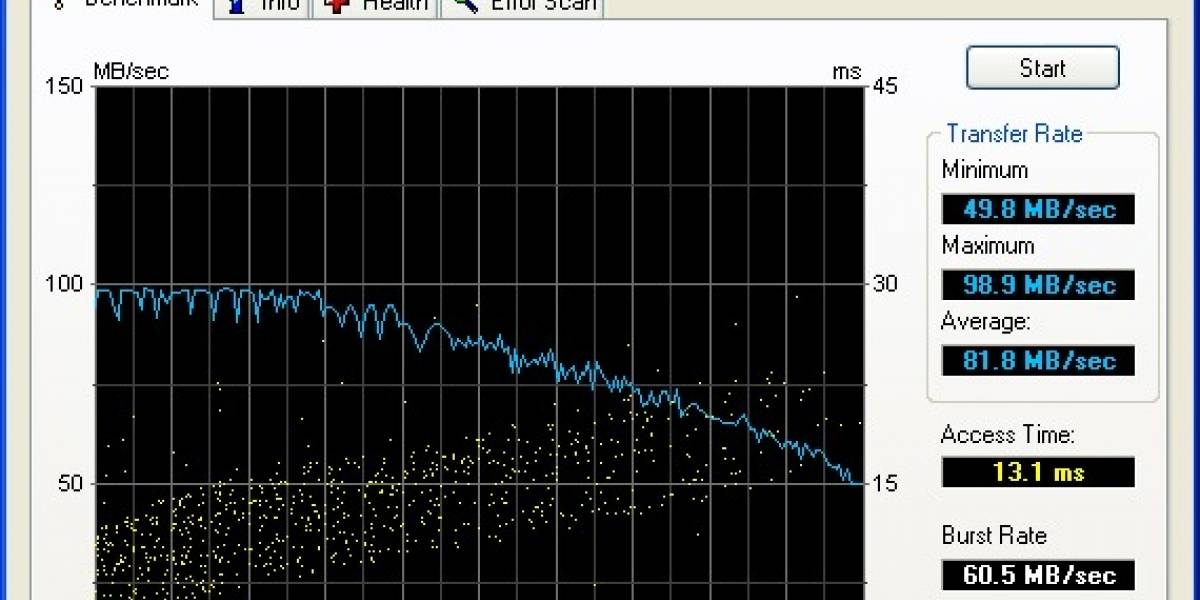1200x600 pixels.
Task: Click the 50 mark on the left axis
Action: 70,484
